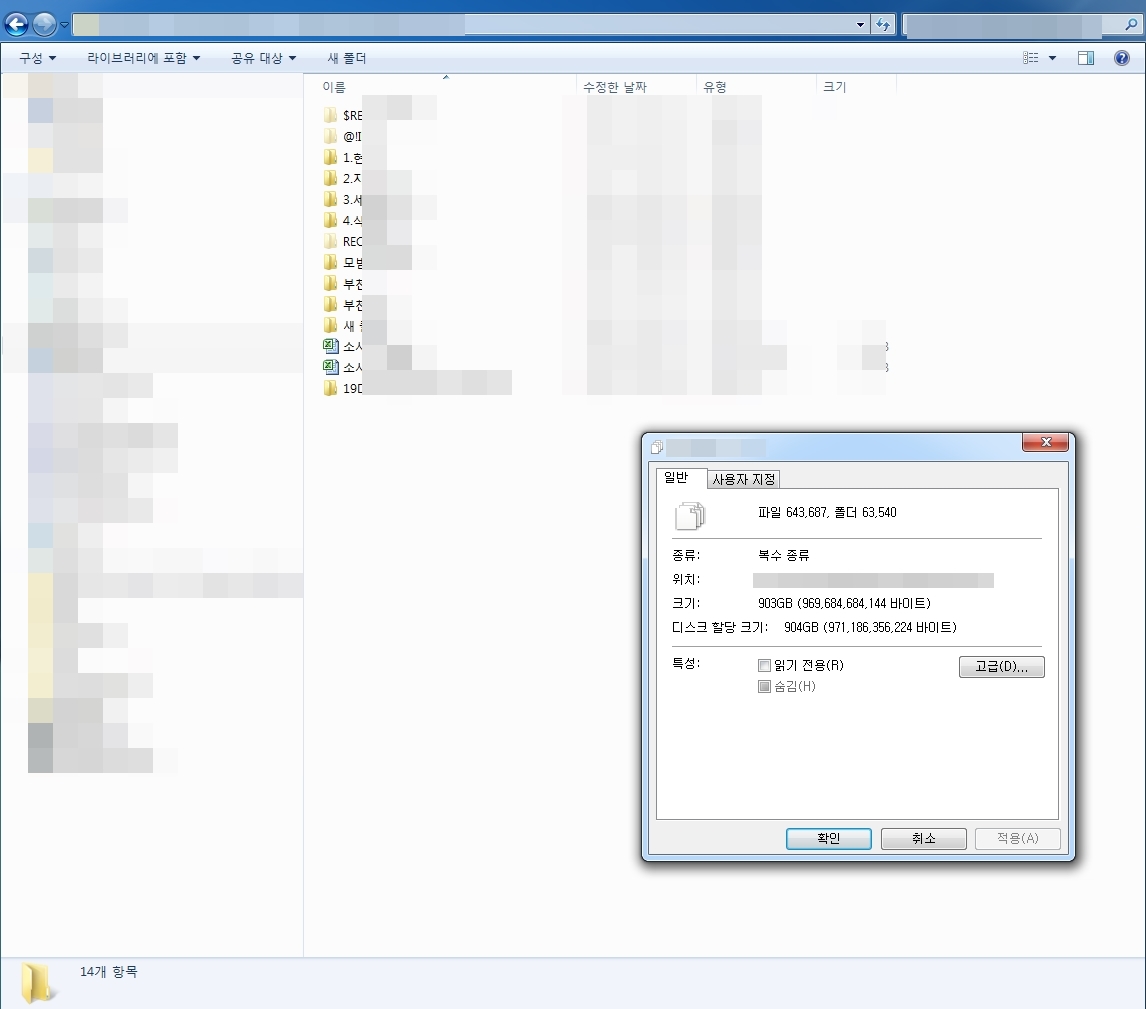This screenshot has height=1009, width=1146.
Task: Click the 복수 종류 type value
Action: pyautogui.click(x=783, y=555)
